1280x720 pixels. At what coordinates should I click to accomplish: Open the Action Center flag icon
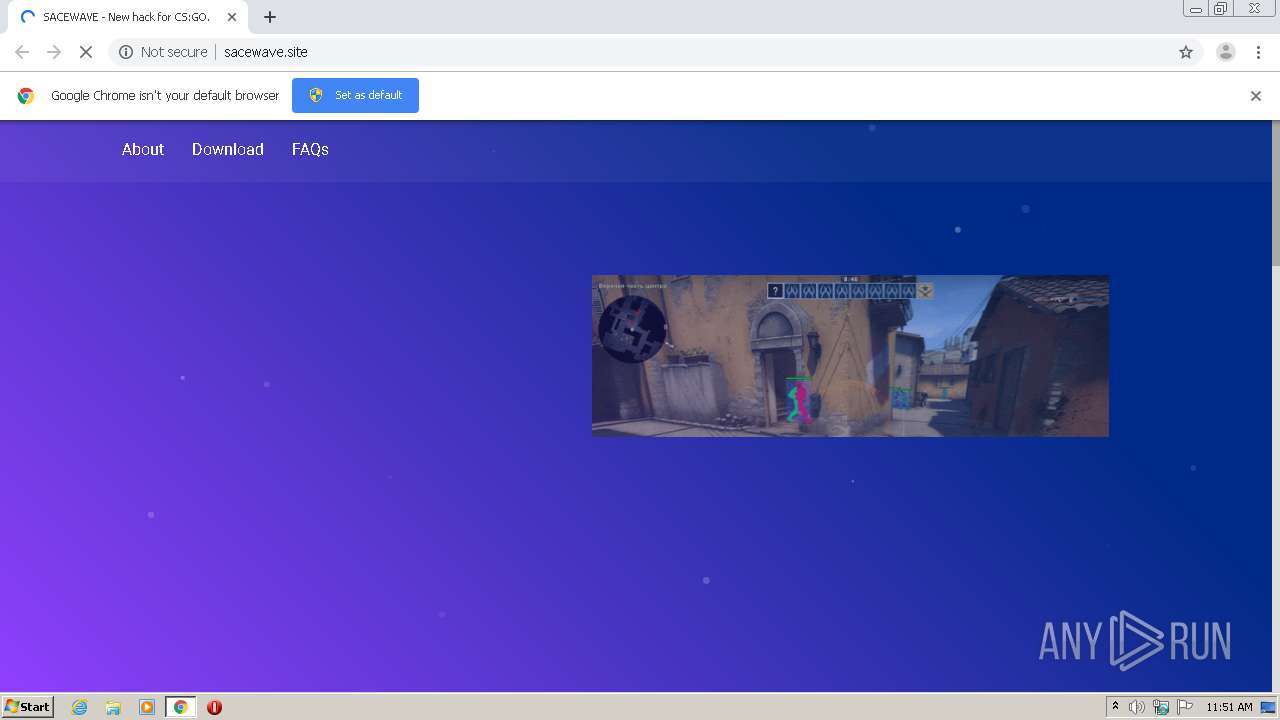pos(1185,707)
